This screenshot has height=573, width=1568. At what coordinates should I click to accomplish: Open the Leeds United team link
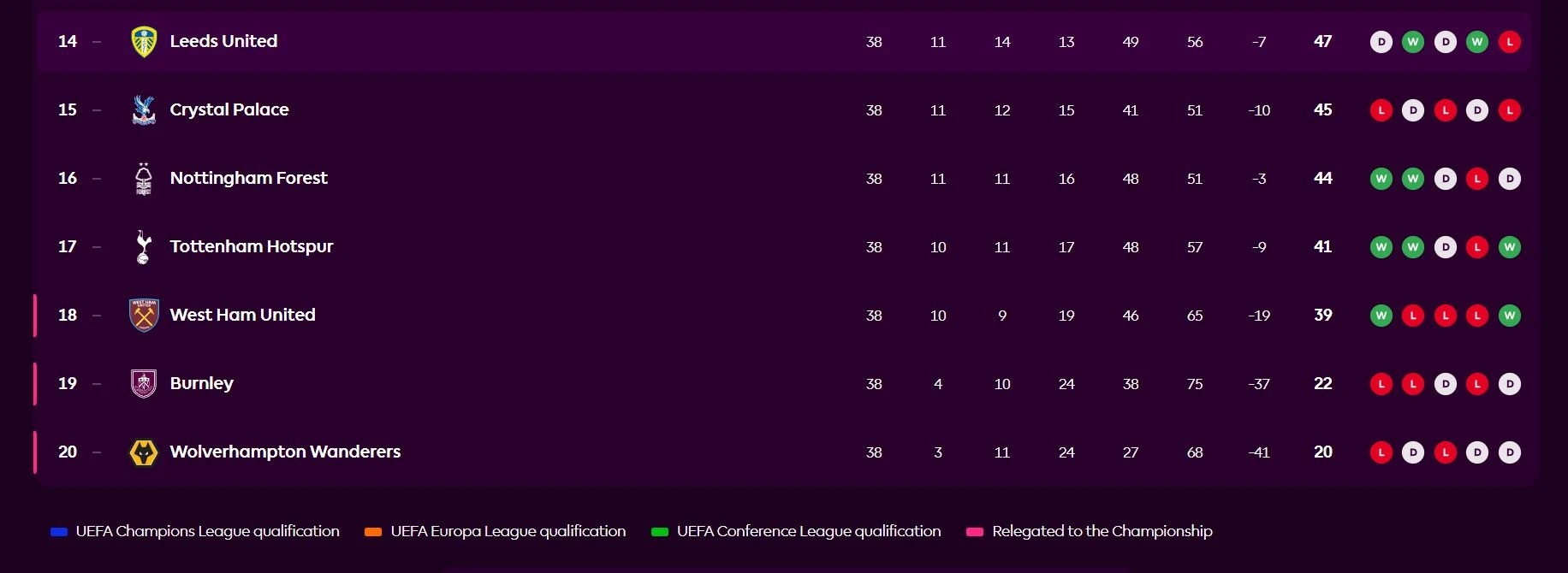223,41
